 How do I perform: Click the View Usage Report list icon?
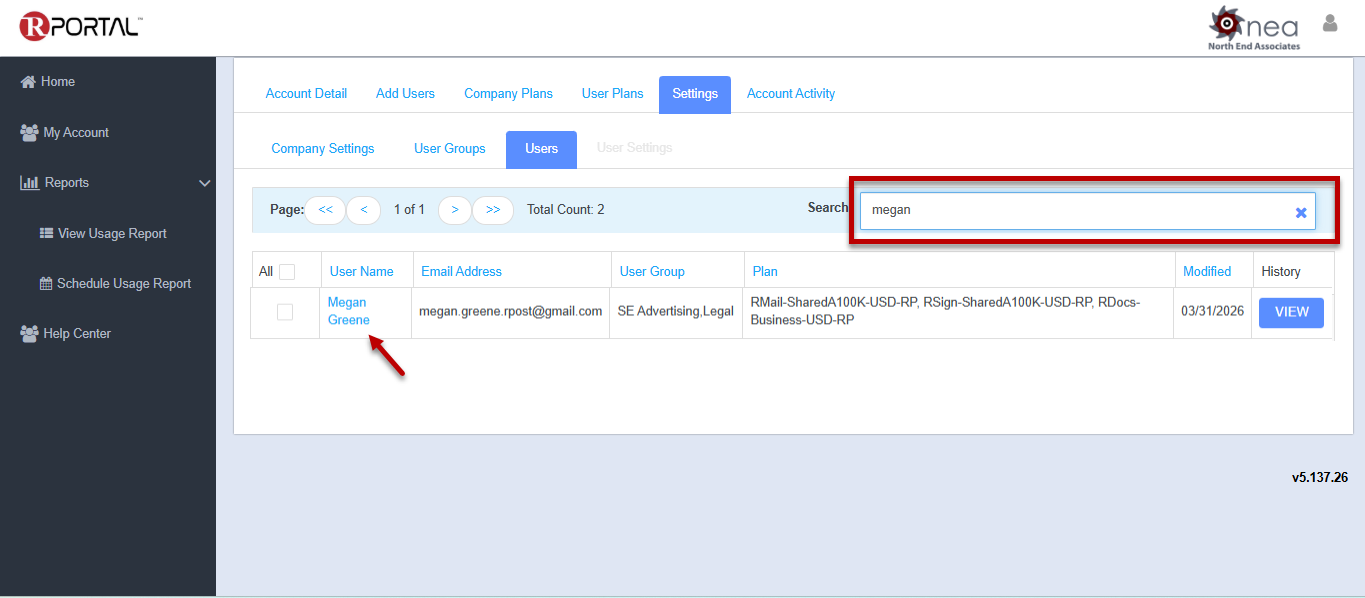coord(46,233)
